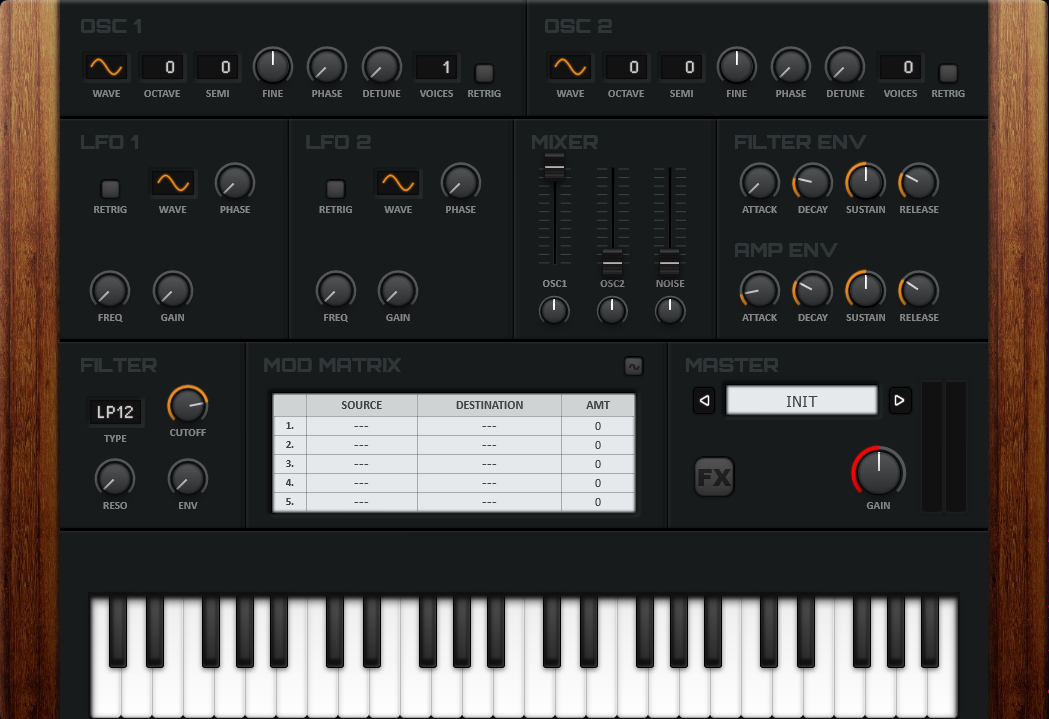Click OSC 1 semi value box
This screenshot has width=1049, height=719.
coord(217,67)
